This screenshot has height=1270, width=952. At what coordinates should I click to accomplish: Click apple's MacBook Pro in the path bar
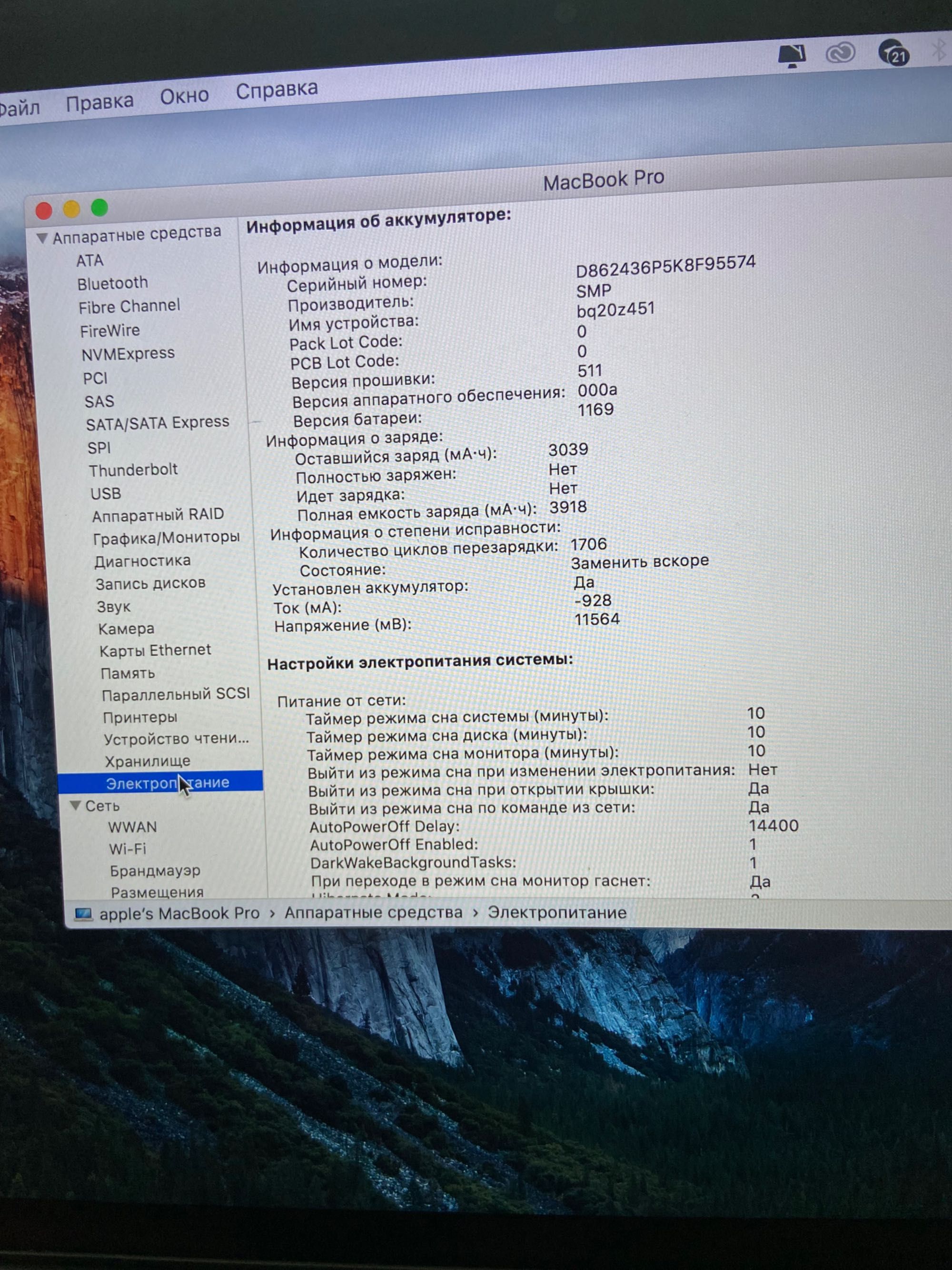tap(179, 913)
